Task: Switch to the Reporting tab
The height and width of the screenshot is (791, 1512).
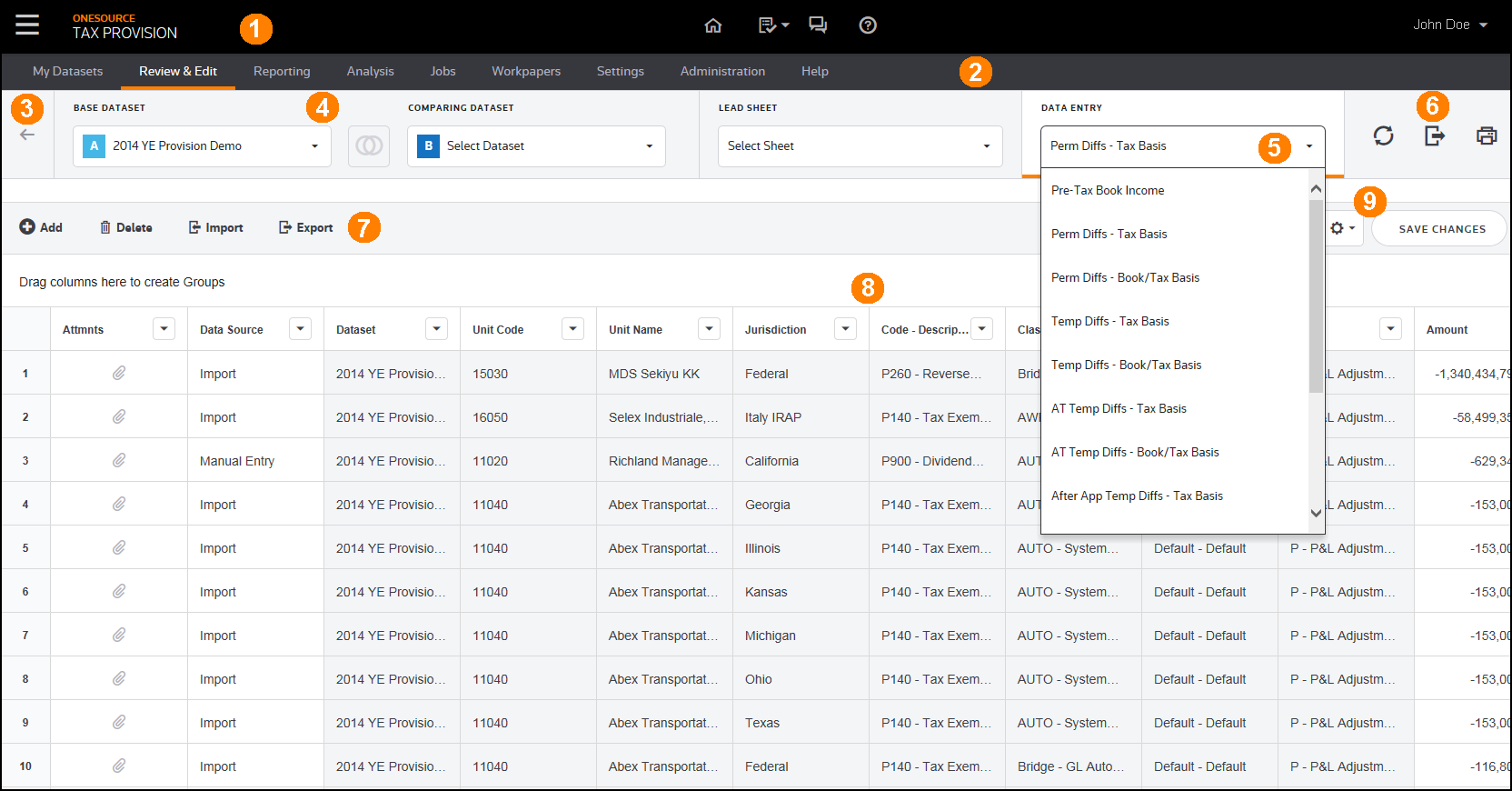Action: click(x=282, y=71)
